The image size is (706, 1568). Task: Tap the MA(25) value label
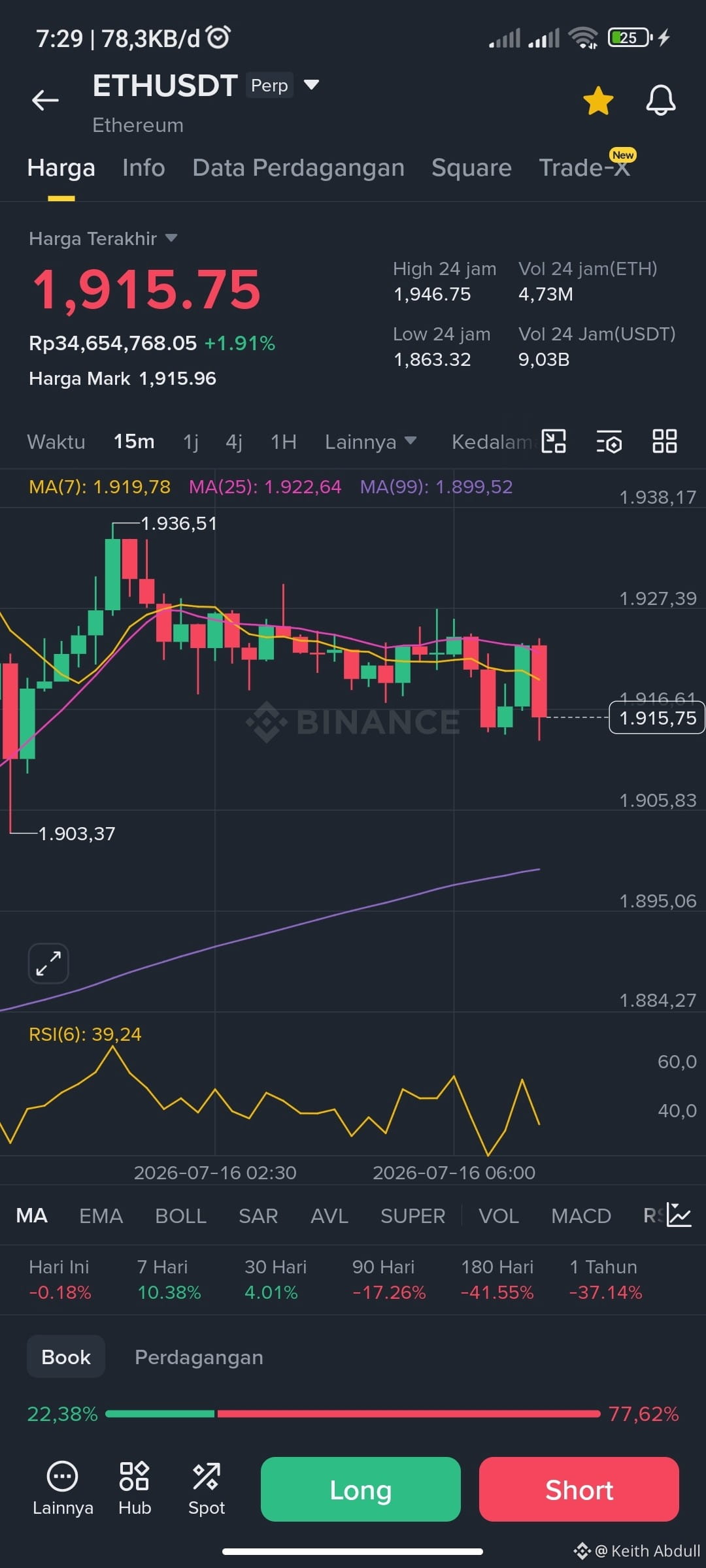coord(265,487)
